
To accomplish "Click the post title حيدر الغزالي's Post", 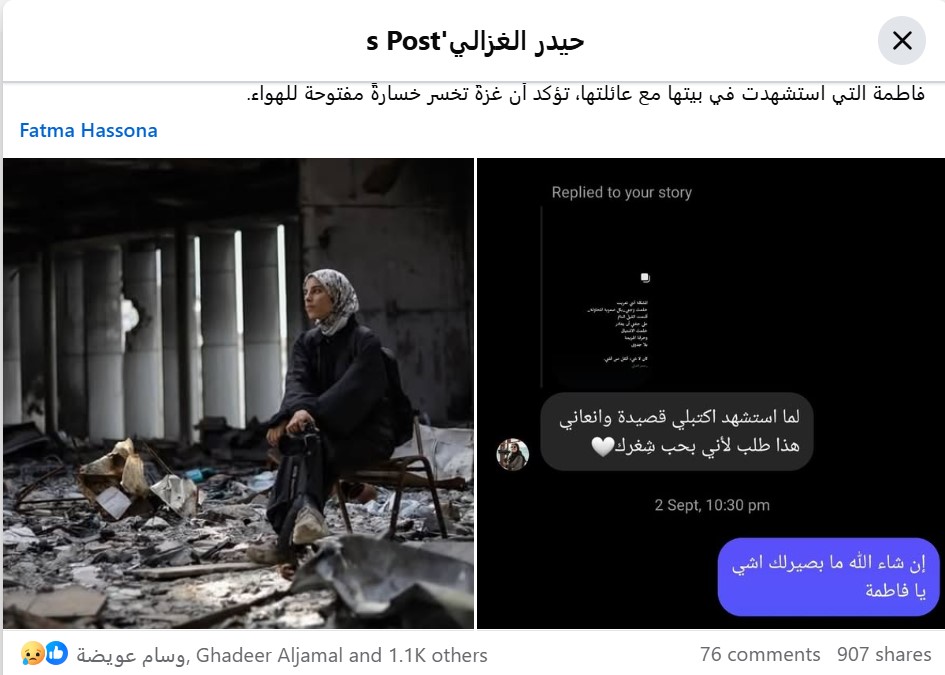I will point(475,41).
